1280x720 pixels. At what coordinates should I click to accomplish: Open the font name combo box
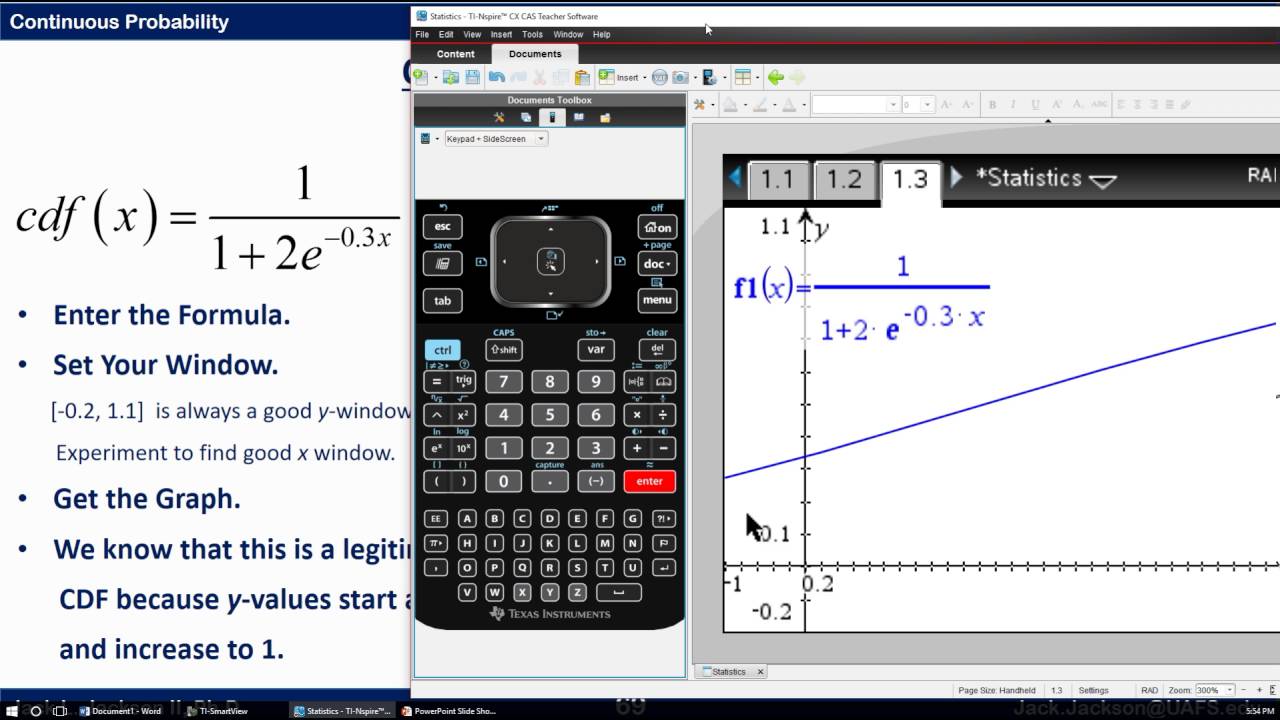[856, 104]
